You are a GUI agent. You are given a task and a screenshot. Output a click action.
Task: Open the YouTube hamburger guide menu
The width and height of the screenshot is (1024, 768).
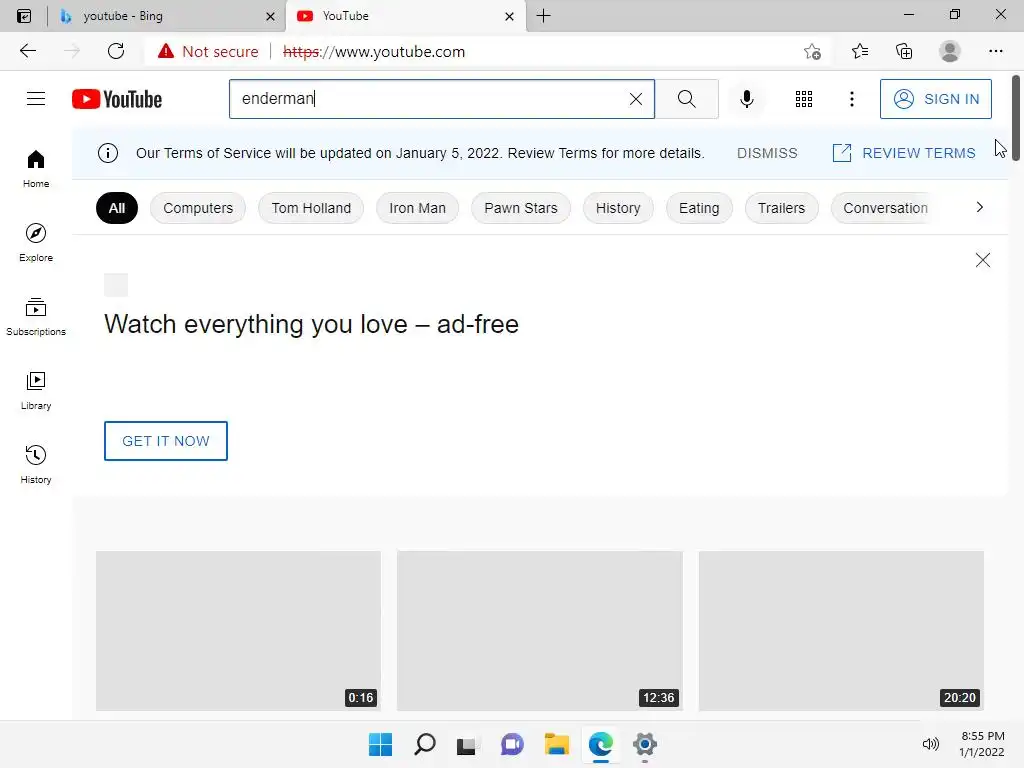[36, 99]
